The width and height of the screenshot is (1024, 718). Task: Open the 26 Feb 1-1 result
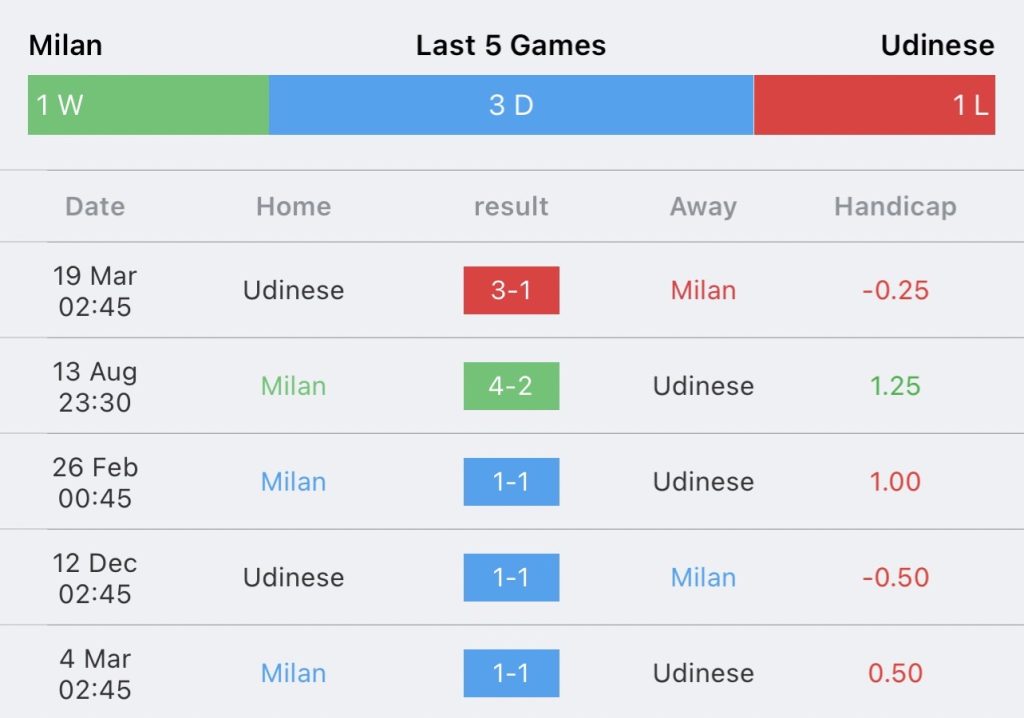pyautogui.click(x=511, y=482)
